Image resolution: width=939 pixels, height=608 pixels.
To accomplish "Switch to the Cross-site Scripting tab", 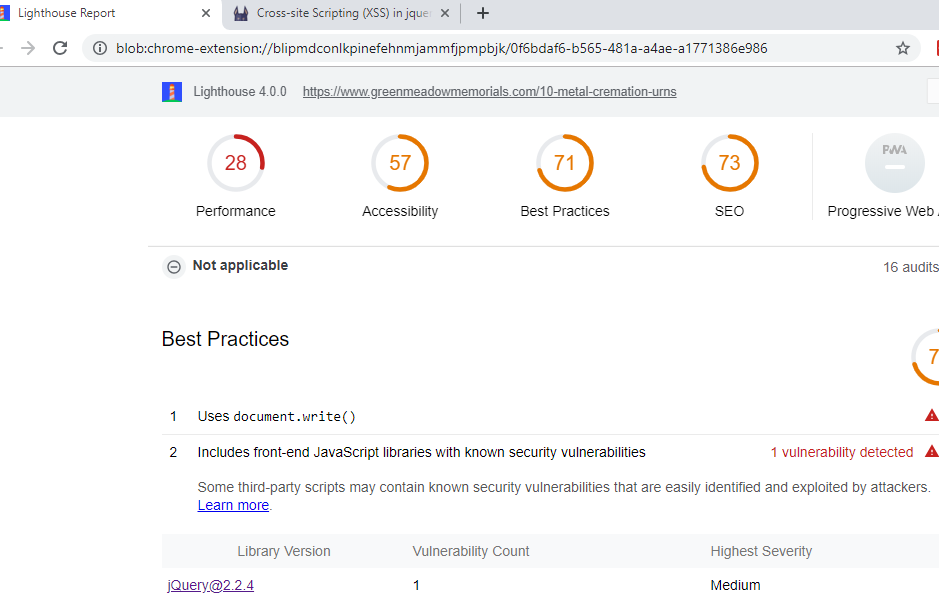I will point(340,14).
